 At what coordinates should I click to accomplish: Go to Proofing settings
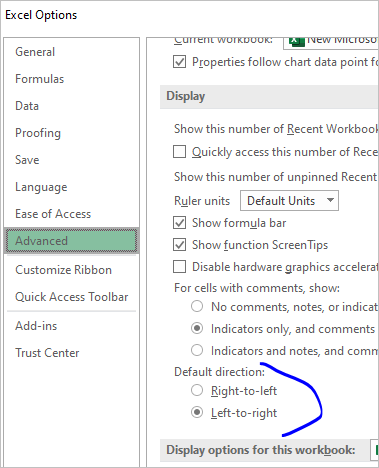pos(38,133)
